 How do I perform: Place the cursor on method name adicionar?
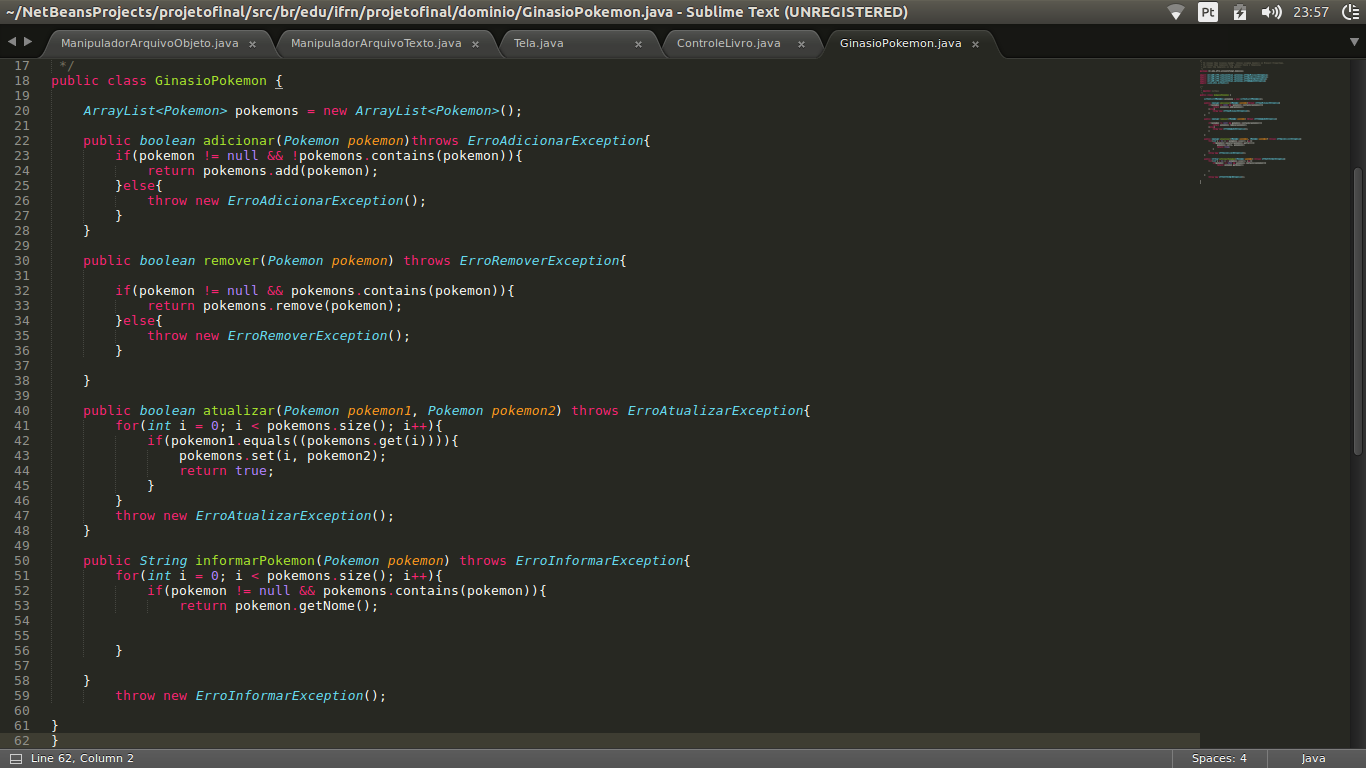coord(239,140)
